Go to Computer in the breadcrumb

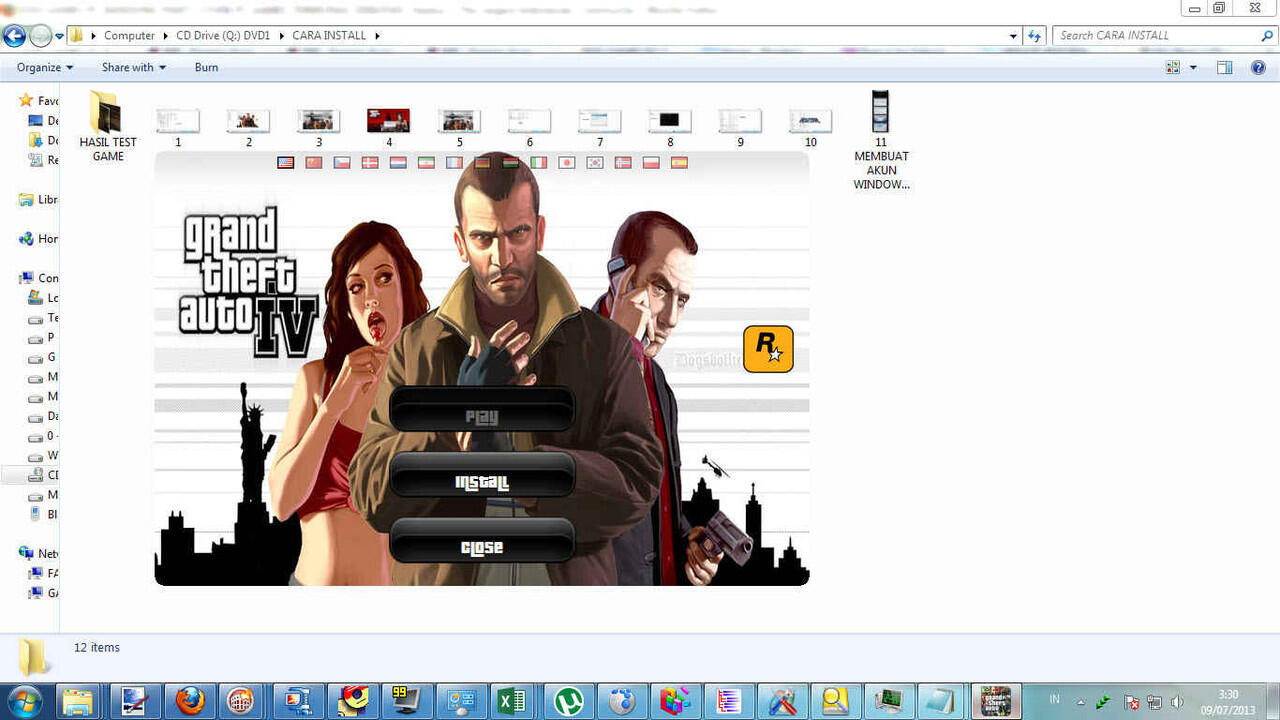pyautogui.click(x=129, y=35)
